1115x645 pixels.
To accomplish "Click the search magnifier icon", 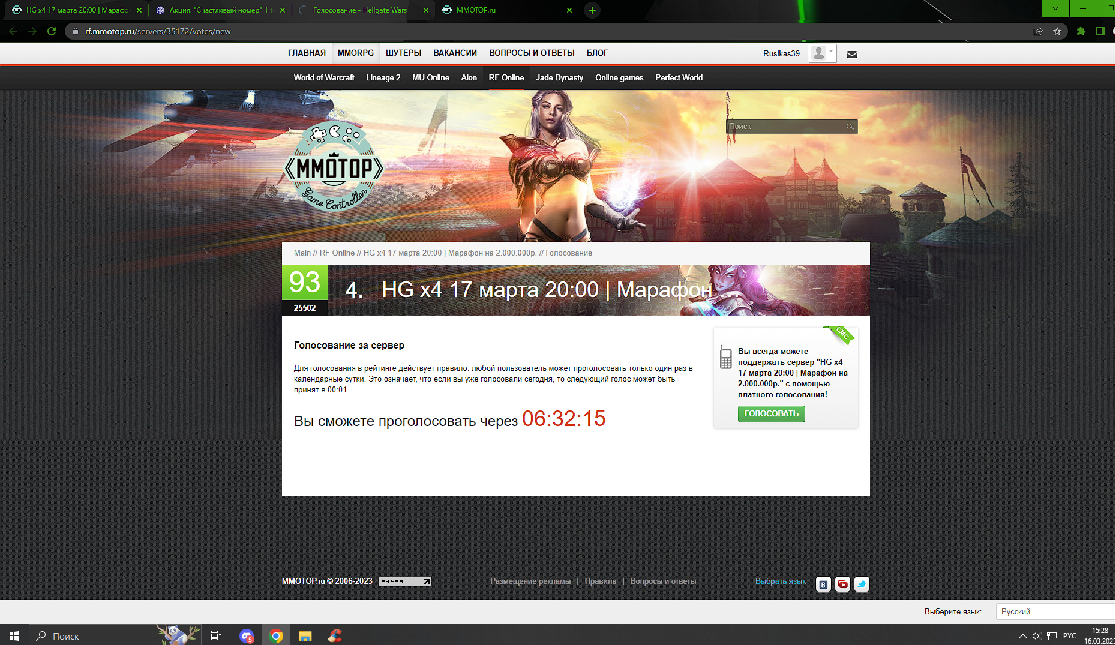I will 850,127.
